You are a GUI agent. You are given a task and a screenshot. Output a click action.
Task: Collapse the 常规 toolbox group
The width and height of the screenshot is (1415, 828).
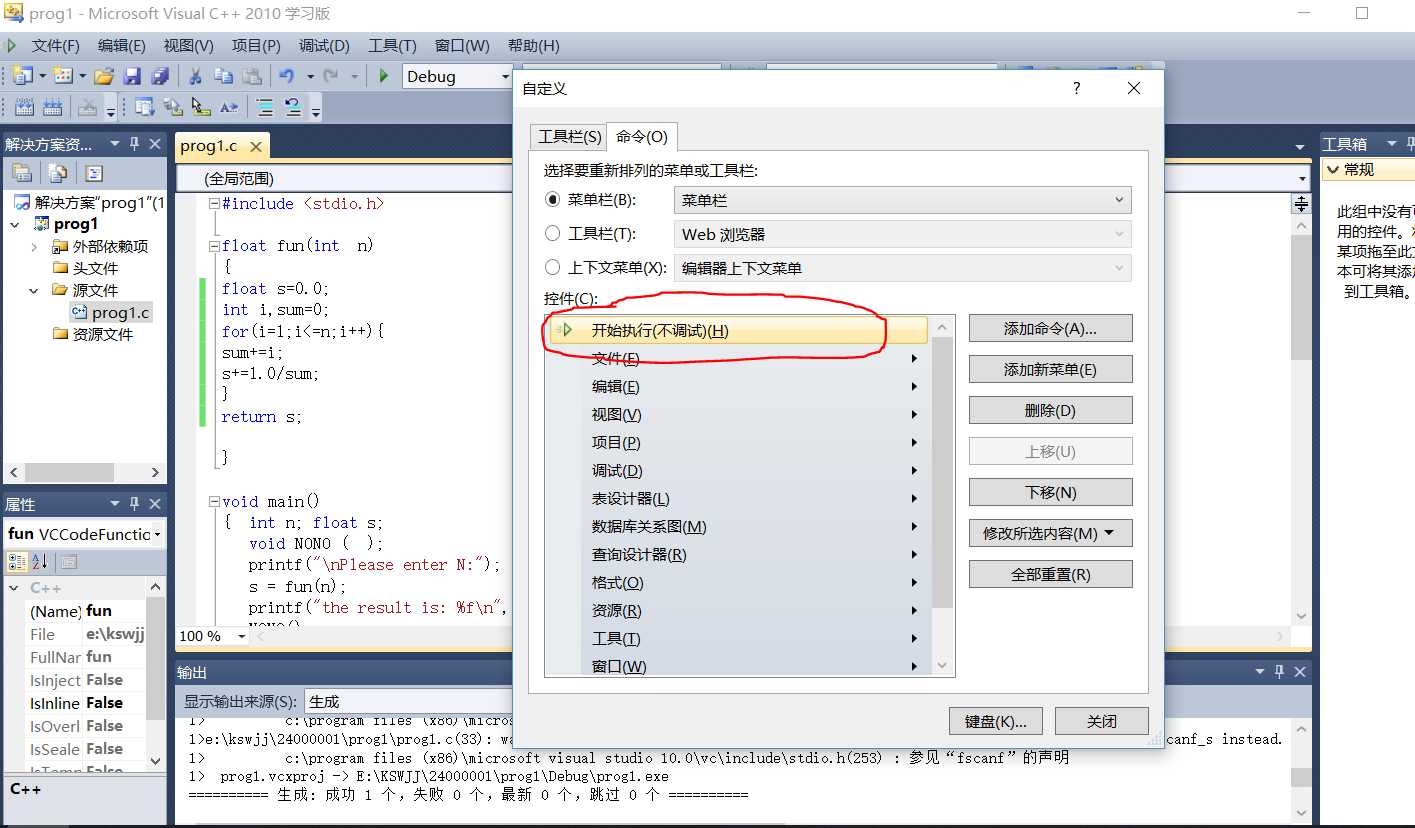(1333, 170)
